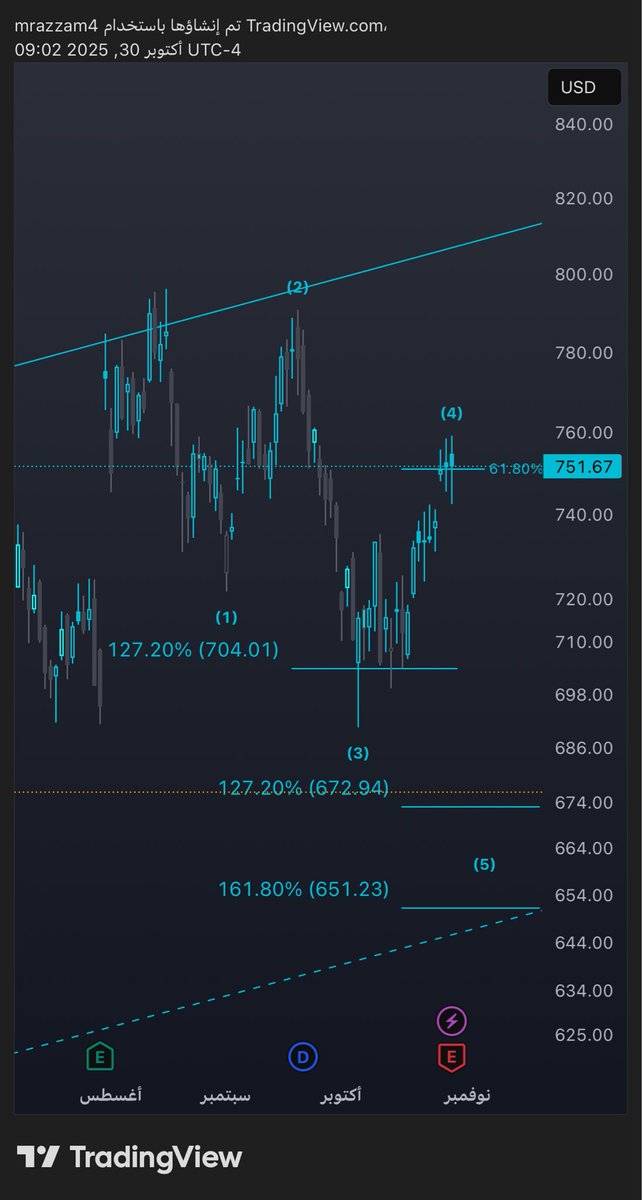Click the 800.00 price axis value
The height and width of the screenshot is (1200, 642).
[x=583, y=274]
